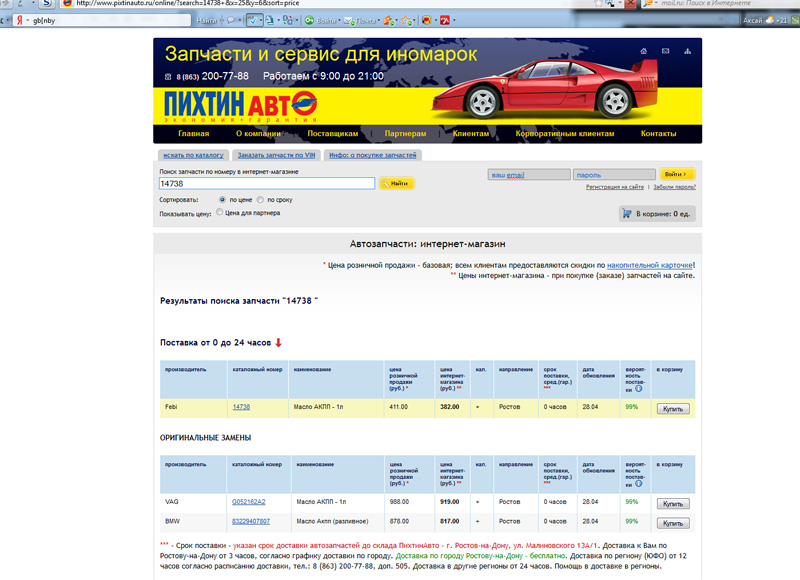Open the PikhtinAvto logo

coord(241,105)
